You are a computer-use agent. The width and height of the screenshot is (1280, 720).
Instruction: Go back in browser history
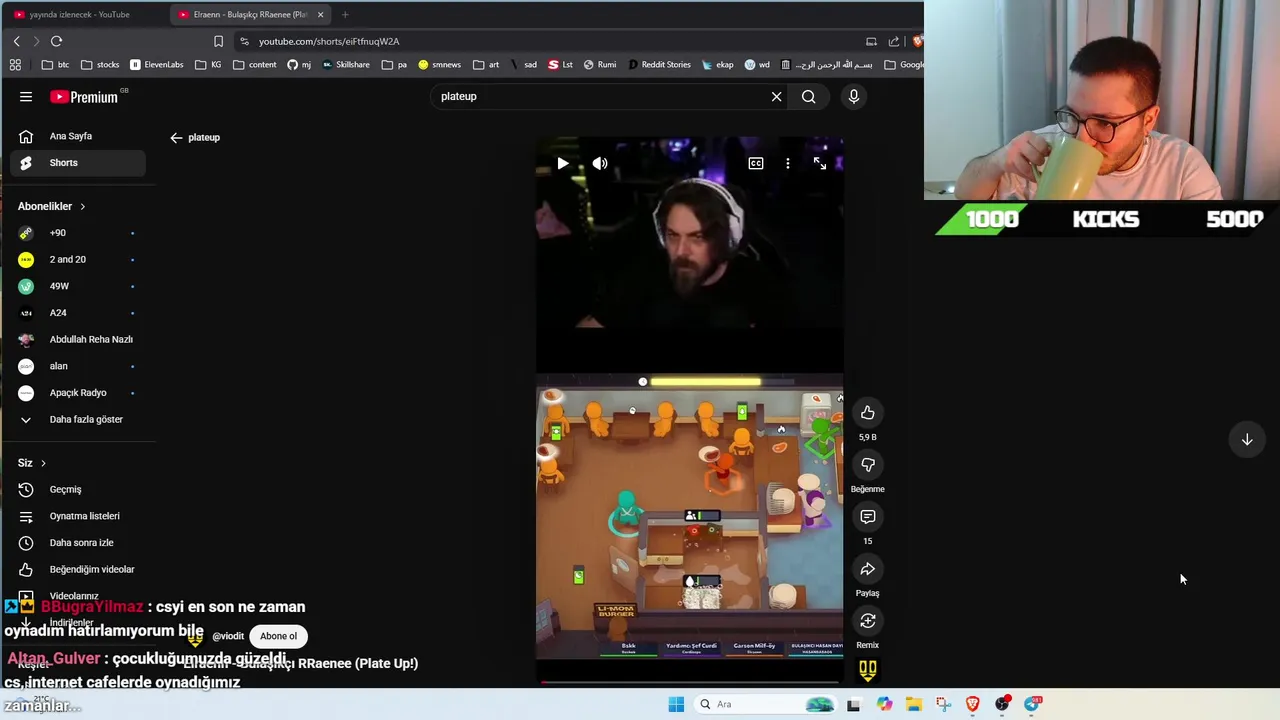click(x=17, y=41)
